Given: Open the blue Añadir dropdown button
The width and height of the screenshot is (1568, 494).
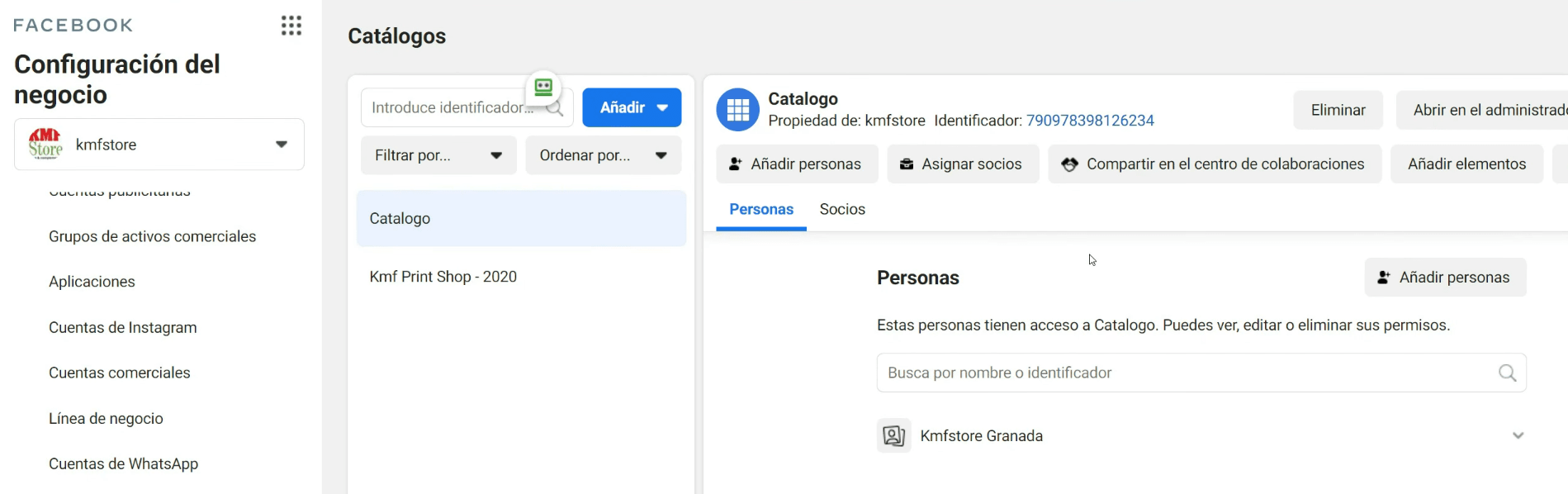Looking at the screenshot, I should point(632,107).
